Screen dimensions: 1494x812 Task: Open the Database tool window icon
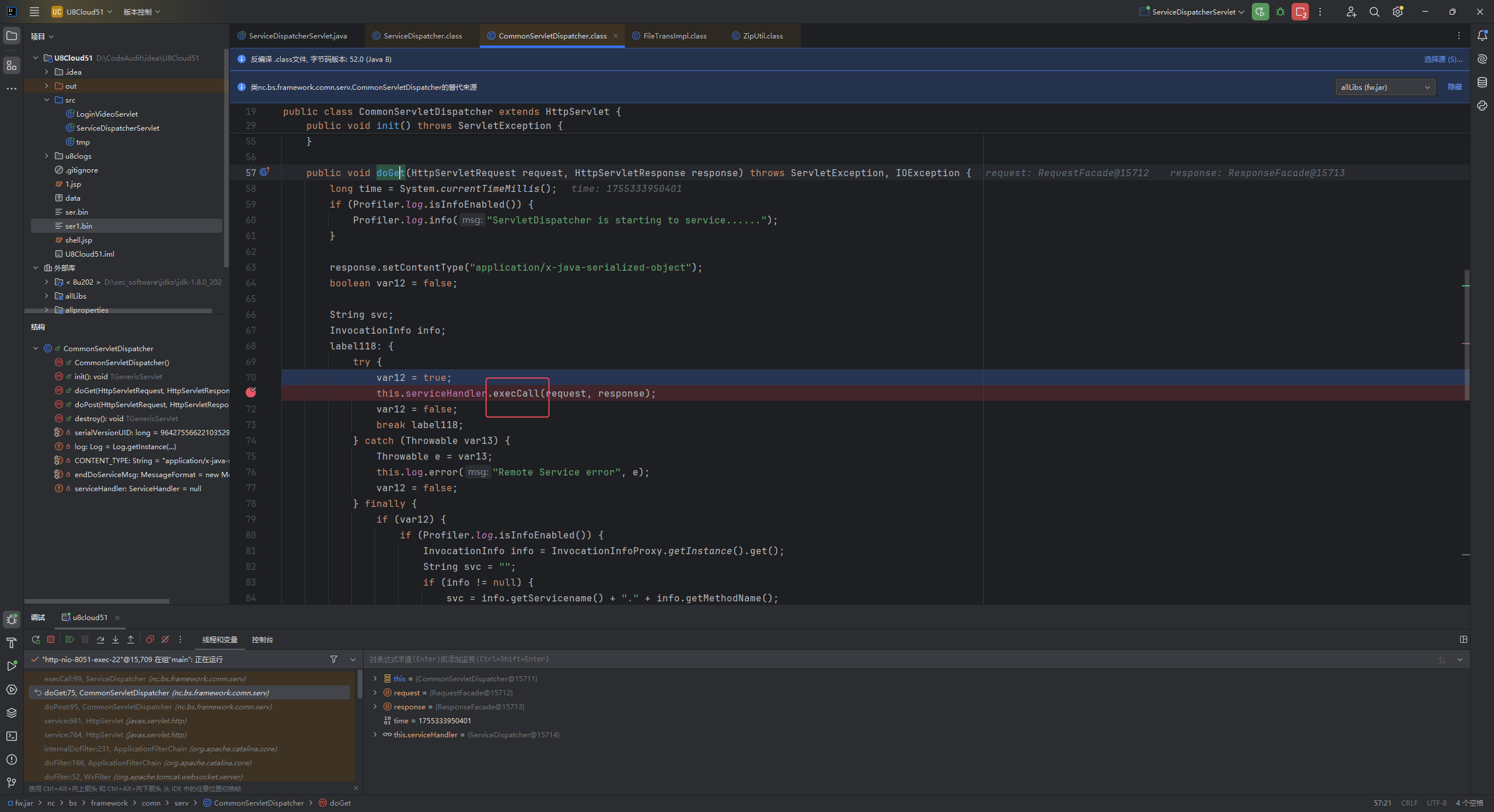(1482, 82)
